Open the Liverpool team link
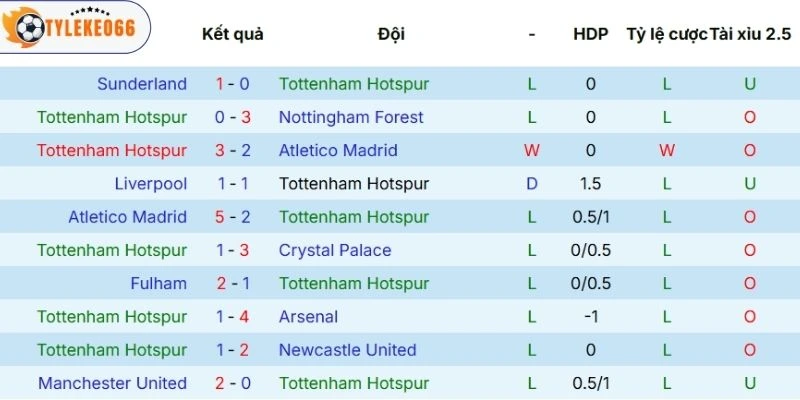 tap(151, 184)
